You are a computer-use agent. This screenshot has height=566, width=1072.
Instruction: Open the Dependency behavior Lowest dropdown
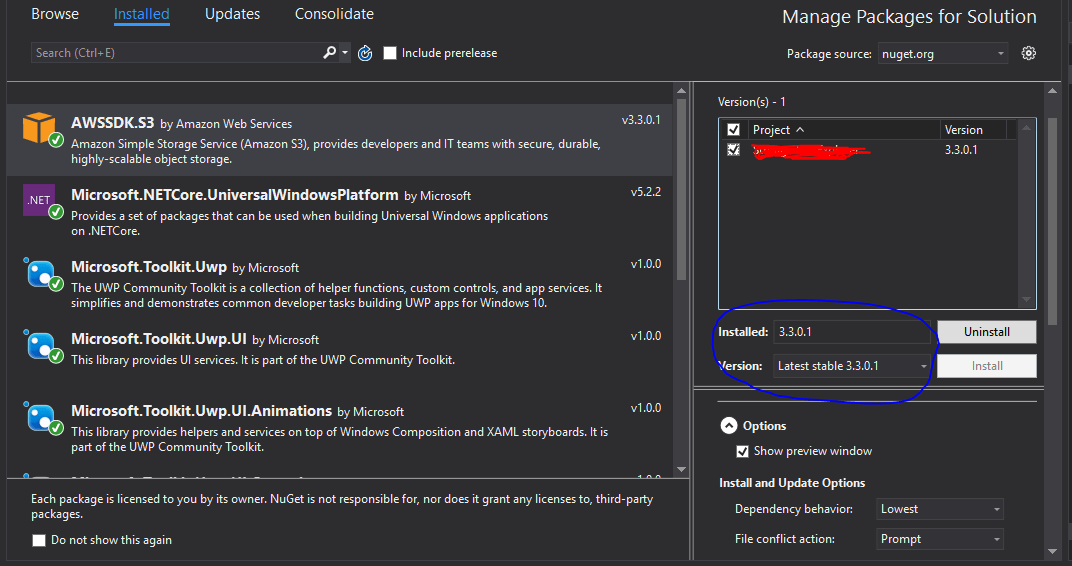[x=939, y=509]
